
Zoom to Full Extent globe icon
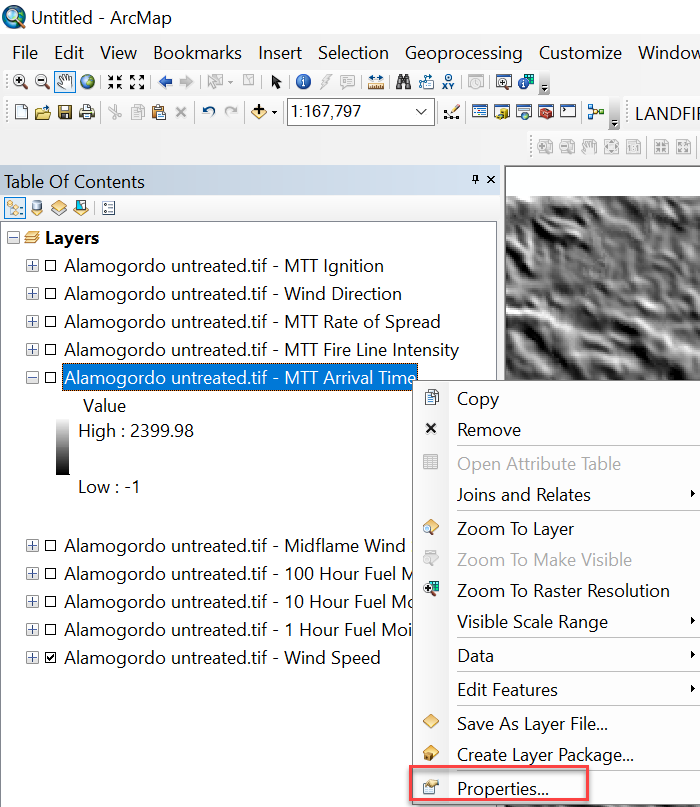point(88,81)
